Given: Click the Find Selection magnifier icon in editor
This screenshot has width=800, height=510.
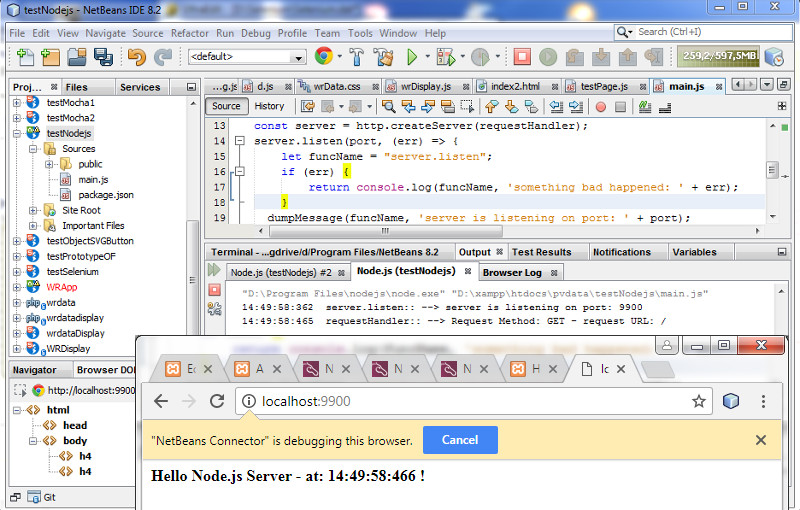Looking at the screenshot, I should tap(389, 107).
